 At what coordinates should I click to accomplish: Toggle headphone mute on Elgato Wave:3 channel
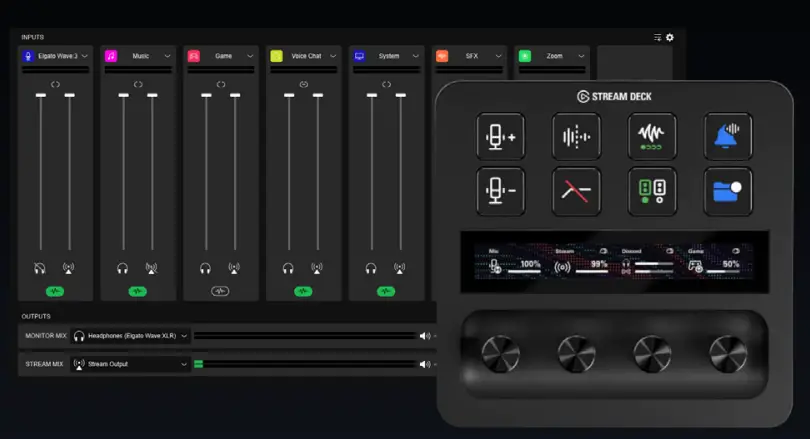click(40, 268)
